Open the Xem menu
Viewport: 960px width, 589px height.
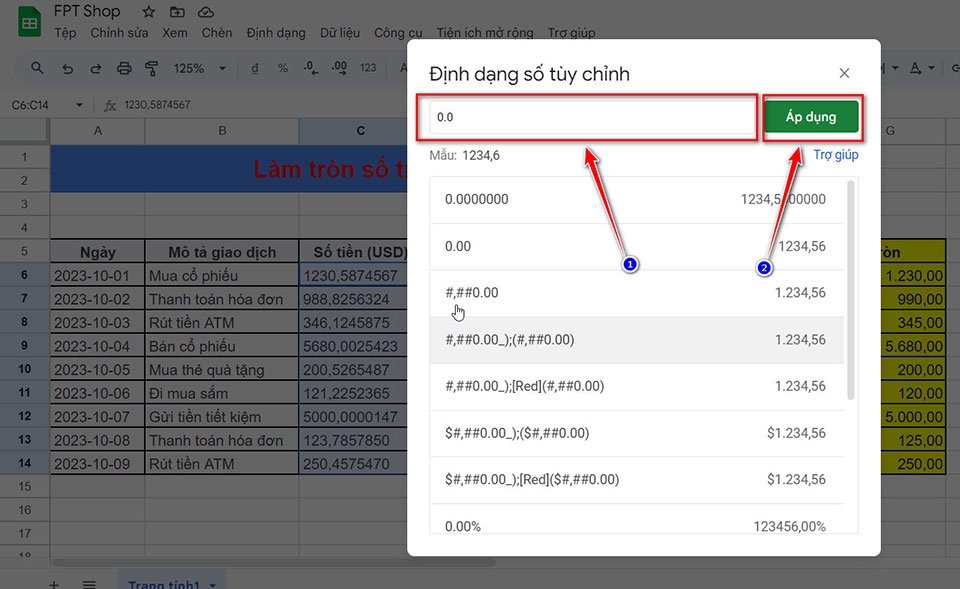[x=175, y=32]
